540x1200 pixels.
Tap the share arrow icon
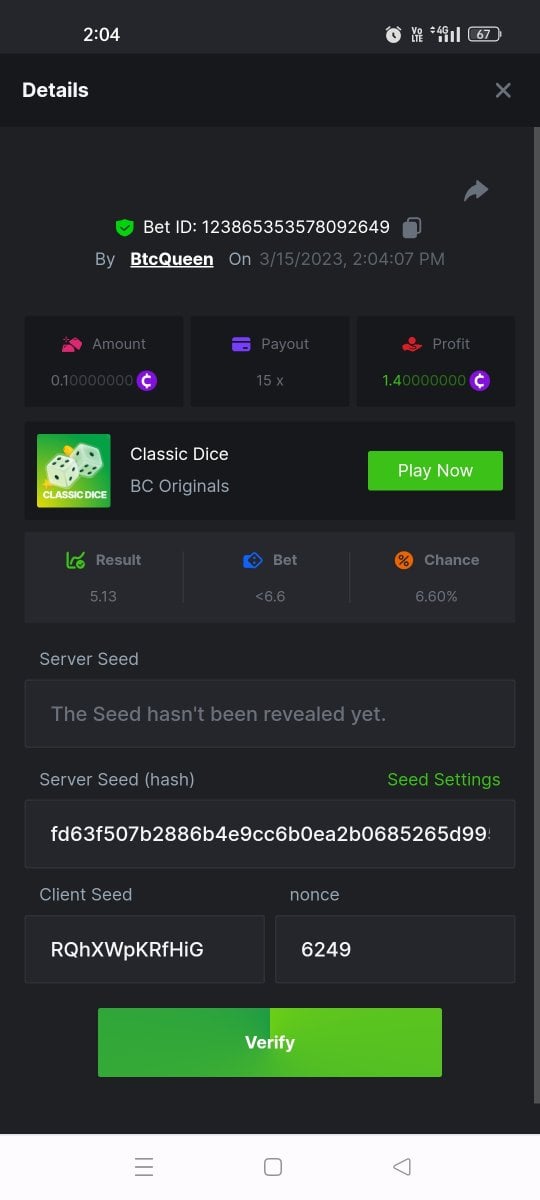pyautogui.click(x=476, y=190)
